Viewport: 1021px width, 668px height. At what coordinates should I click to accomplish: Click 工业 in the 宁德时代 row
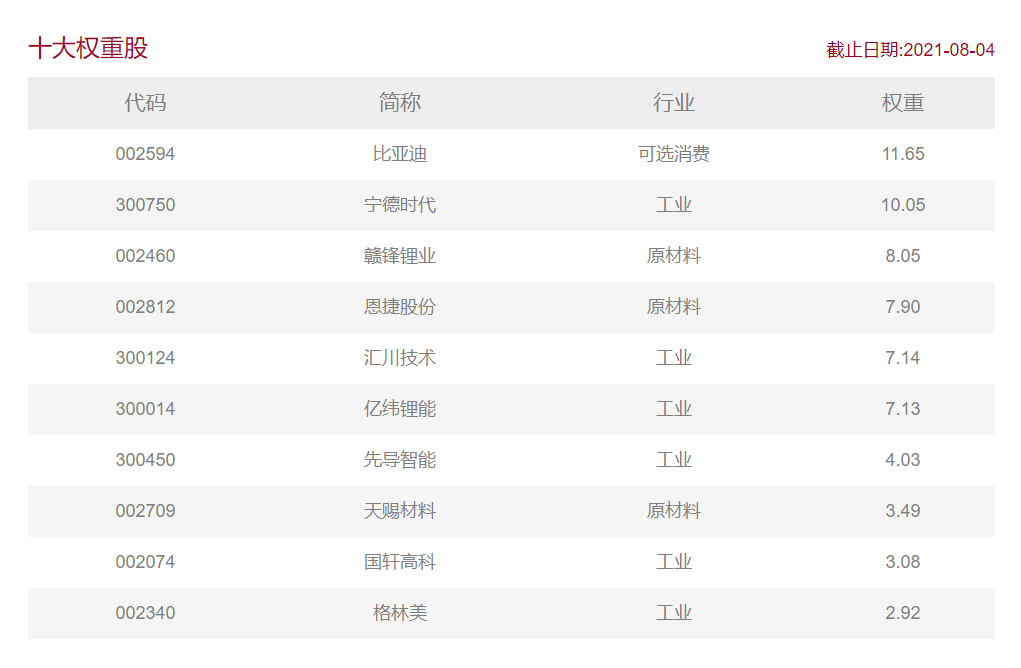(x=674, y=205)
